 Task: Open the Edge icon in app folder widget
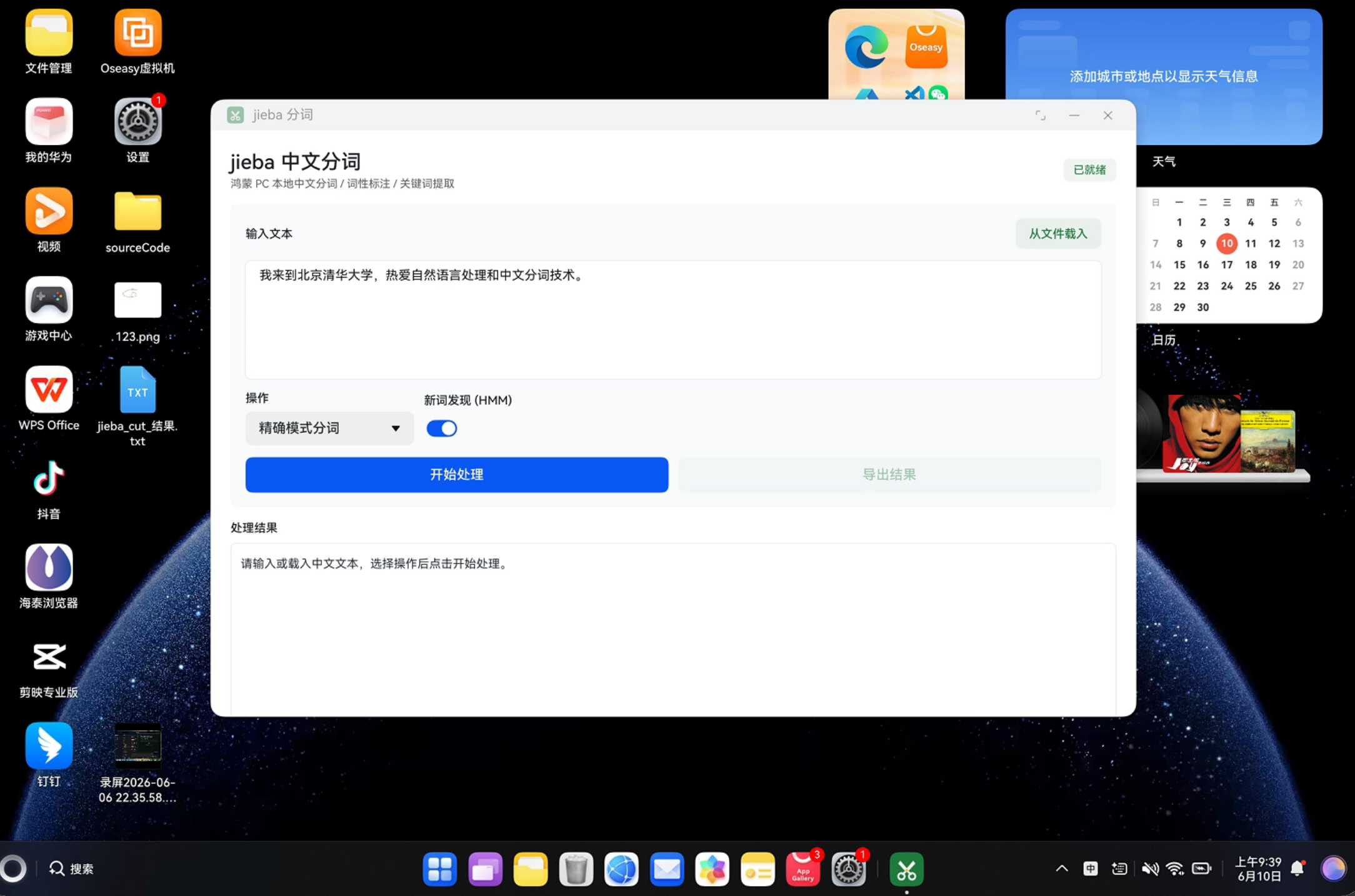click(866, 47)
